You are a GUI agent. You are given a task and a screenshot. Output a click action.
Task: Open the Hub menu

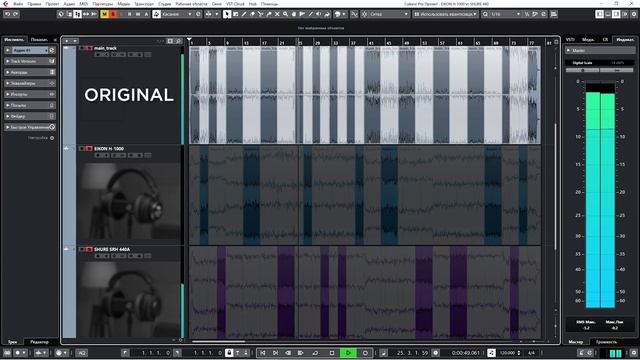point(253,4)
